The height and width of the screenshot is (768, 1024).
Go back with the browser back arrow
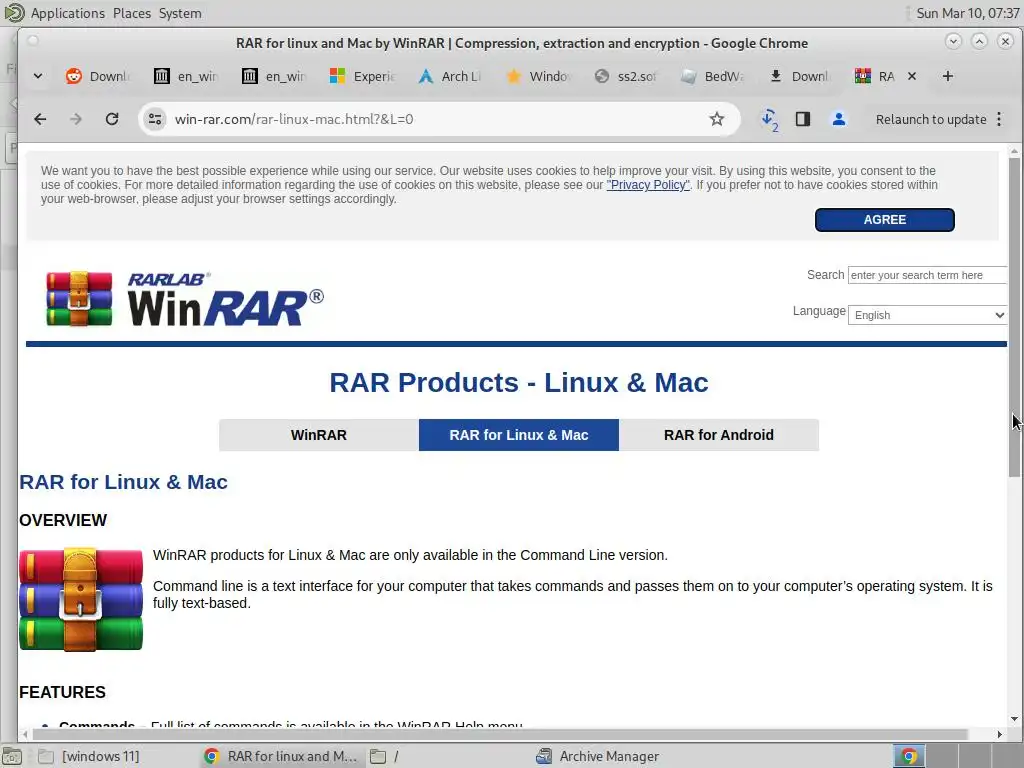coord(40,119)
